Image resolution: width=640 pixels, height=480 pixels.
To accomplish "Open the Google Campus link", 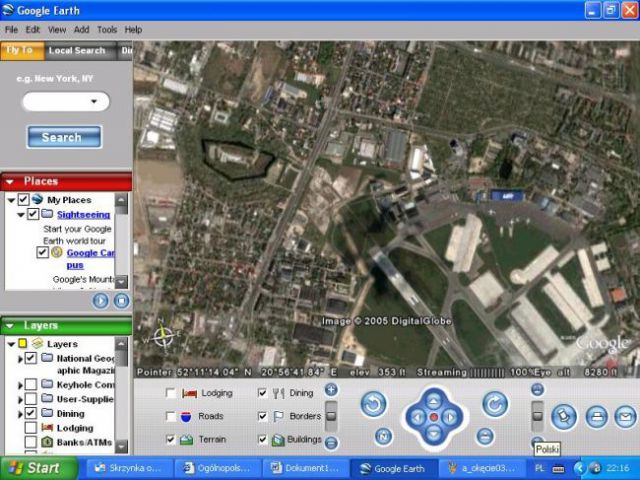I will [91, 259].
